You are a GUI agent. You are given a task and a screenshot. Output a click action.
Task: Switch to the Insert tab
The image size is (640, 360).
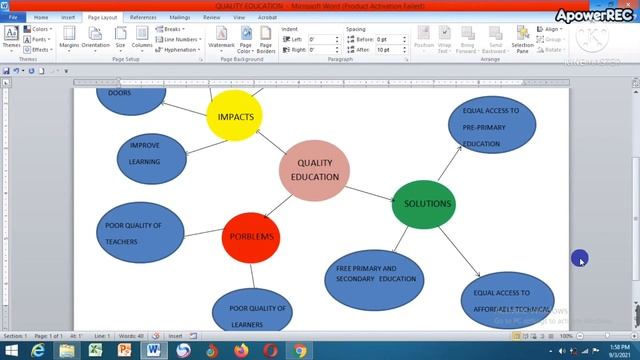point(68,18)
